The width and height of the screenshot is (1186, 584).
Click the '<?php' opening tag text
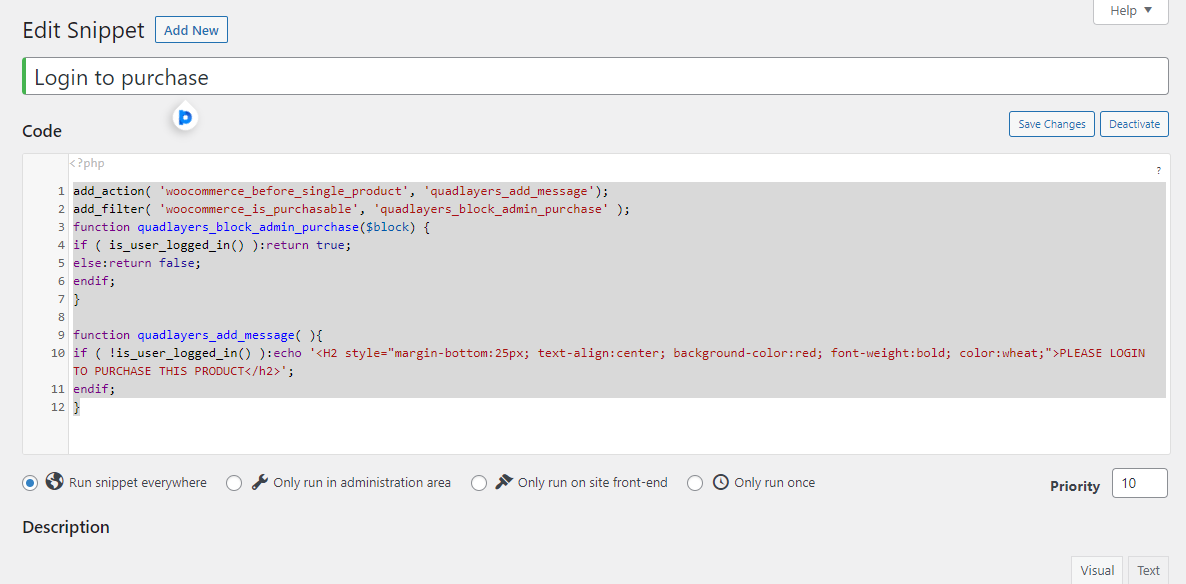coord(86,163)
